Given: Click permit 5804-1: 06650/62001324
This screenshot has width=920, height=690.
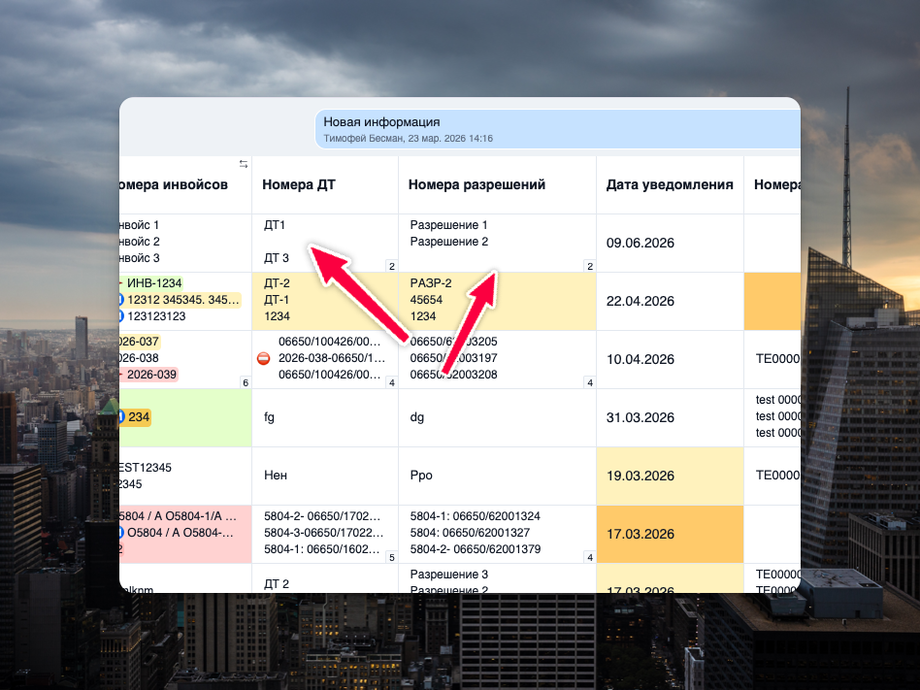Looking at the screenshot, I should [475, 516].
